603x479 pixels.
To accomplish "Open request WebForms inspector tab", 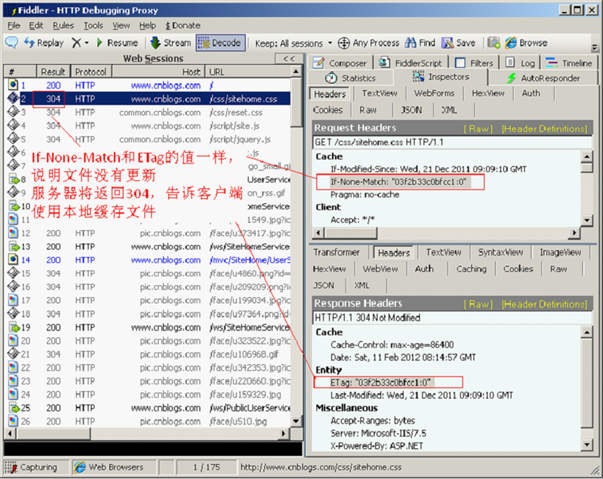I will click(434, 93).
